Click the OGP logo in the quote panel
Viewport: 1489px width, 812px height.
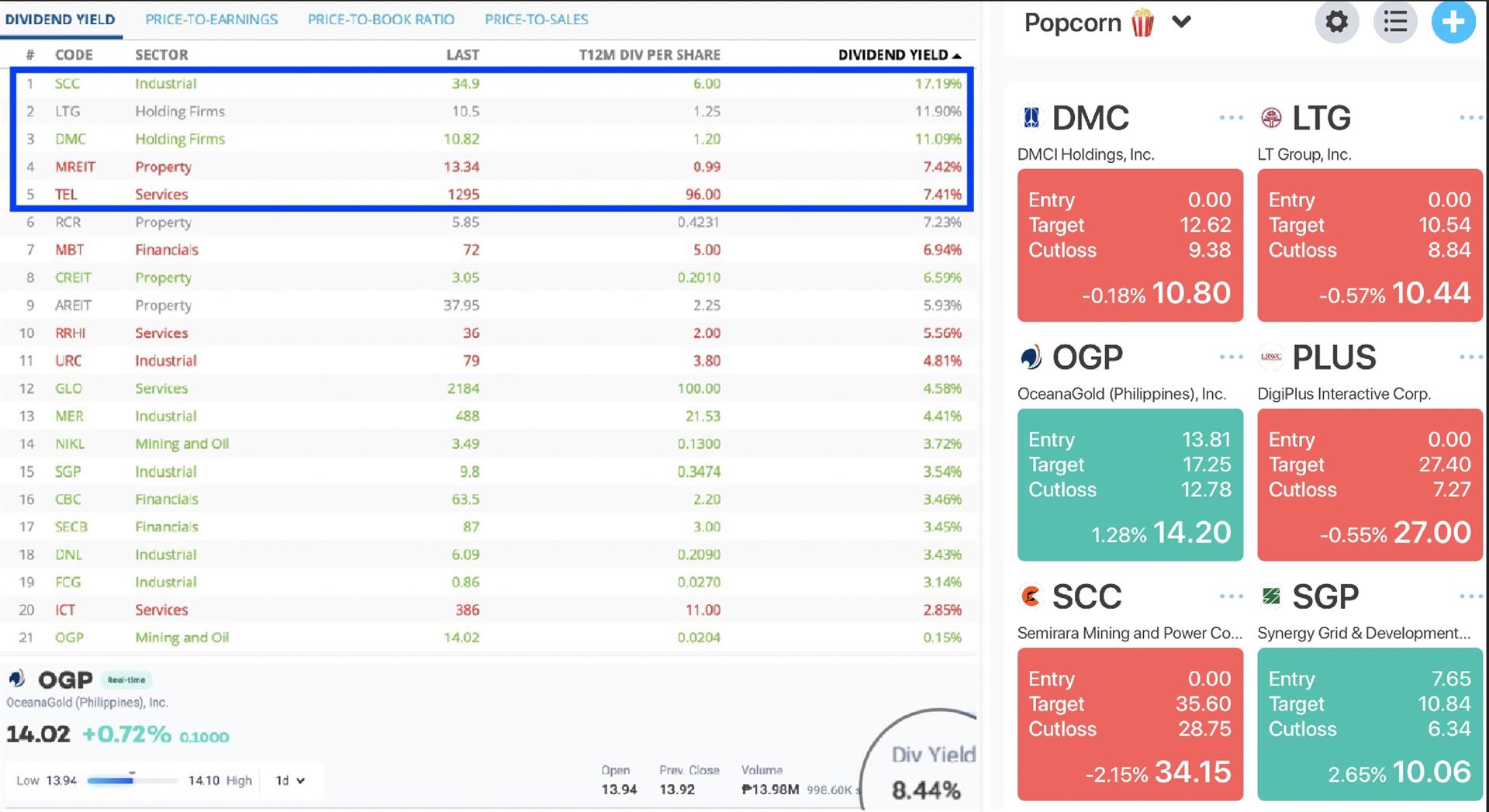coord(17,679)
